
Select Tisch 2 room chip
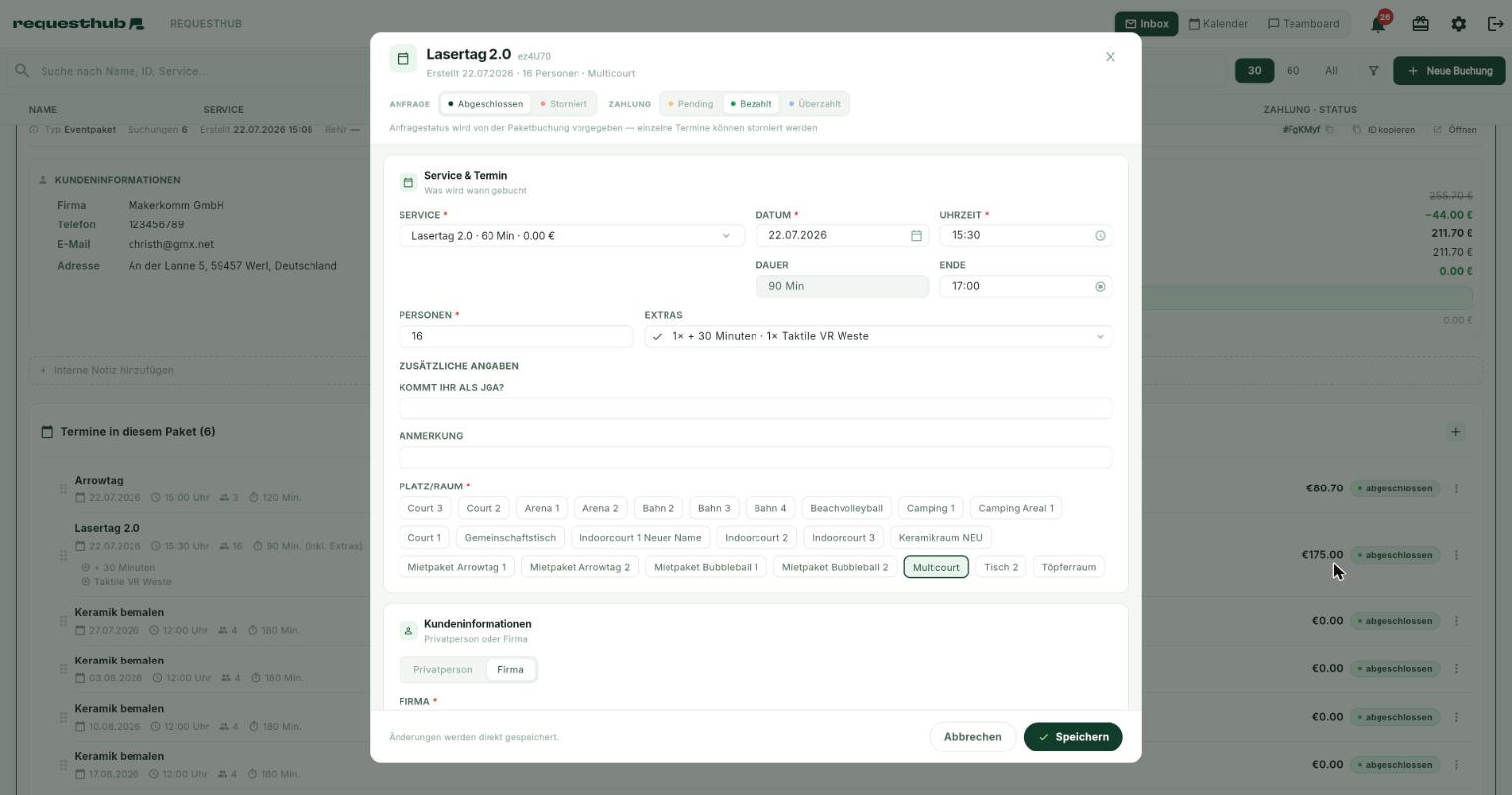coord(1001,568)
